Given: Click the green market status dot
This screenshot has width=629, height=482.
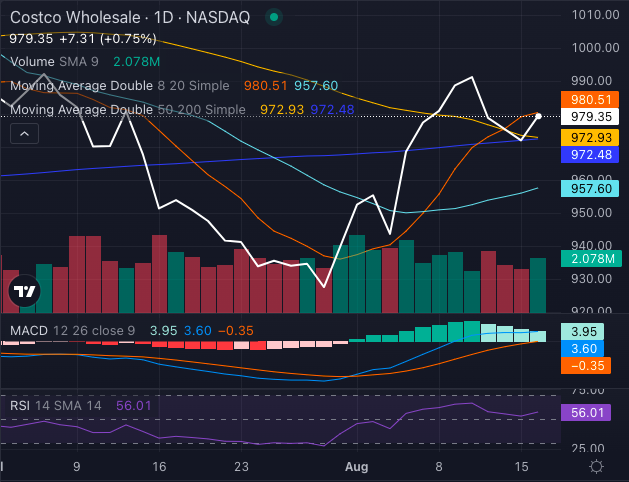Looking at the screenshot, I should coord(274,17).
